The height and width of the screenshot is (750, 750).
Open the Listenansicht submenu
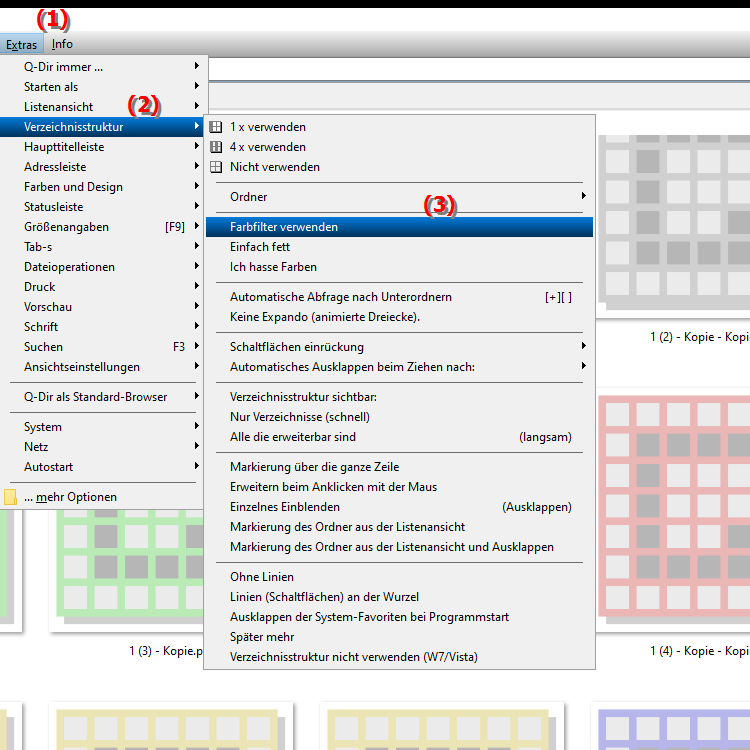[101, 107]
